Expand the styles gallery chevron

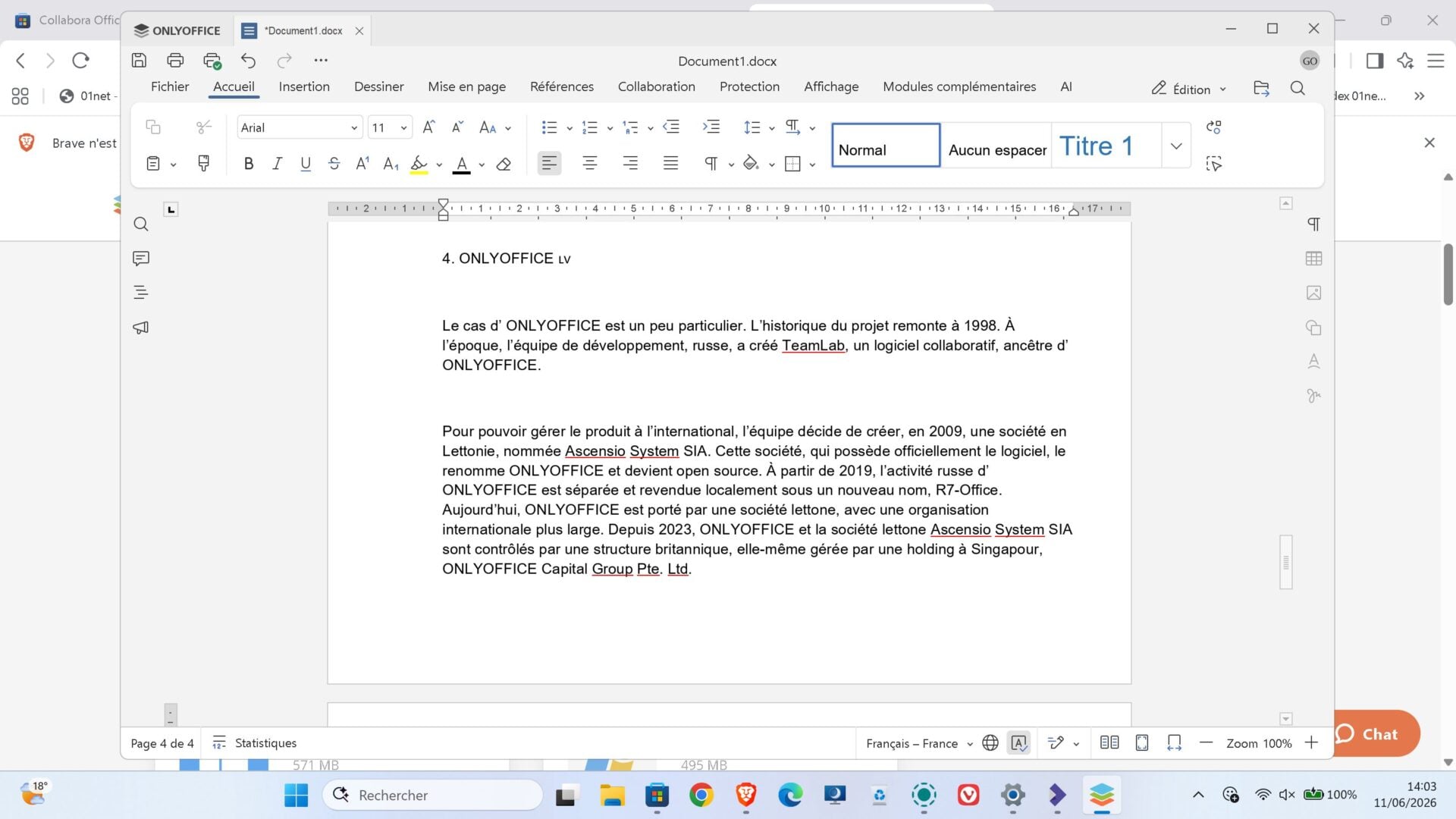pos(1176,146)
